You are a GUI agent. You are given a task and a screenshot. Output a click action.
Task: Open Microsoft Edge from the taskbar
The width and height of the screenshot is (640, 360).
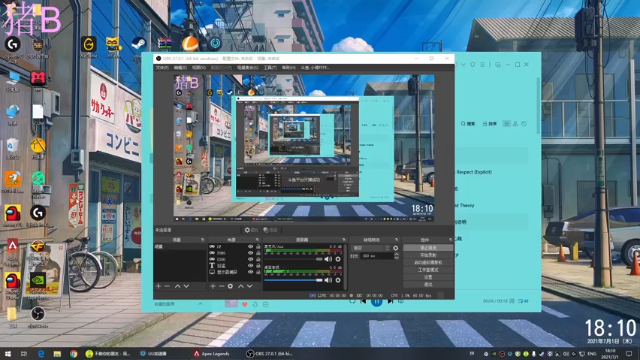[41, 353]
